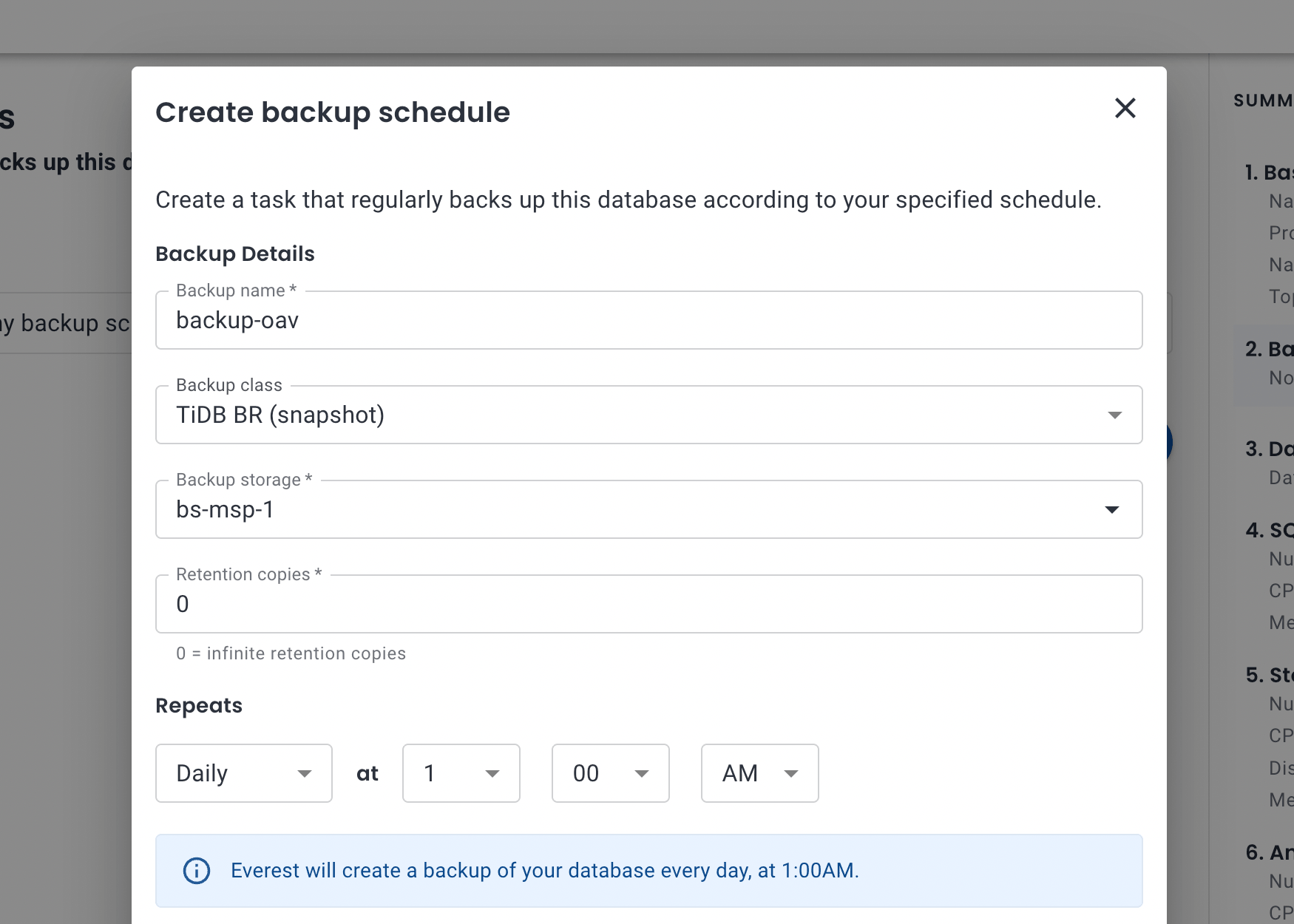The height and width of the screenshot is (924, 1294).
Task: Open the Backup class dropdown
Action: coord(648,415)
